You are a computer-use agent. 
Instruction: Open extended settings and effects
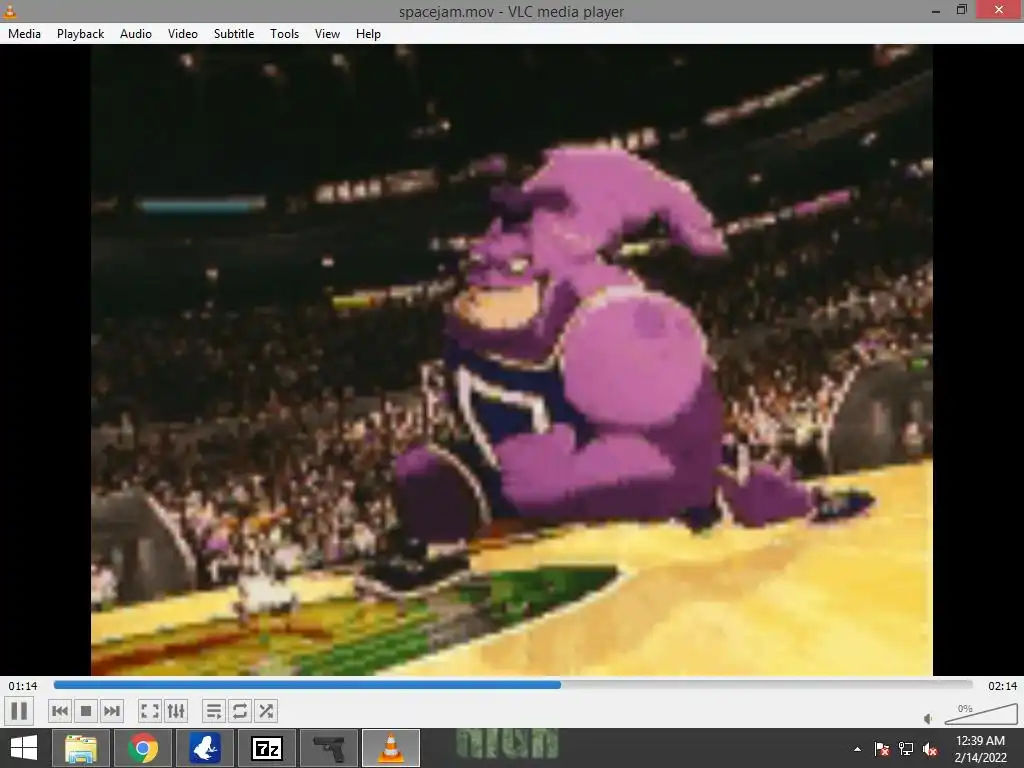pyautogui.click(x=176, y=711)
